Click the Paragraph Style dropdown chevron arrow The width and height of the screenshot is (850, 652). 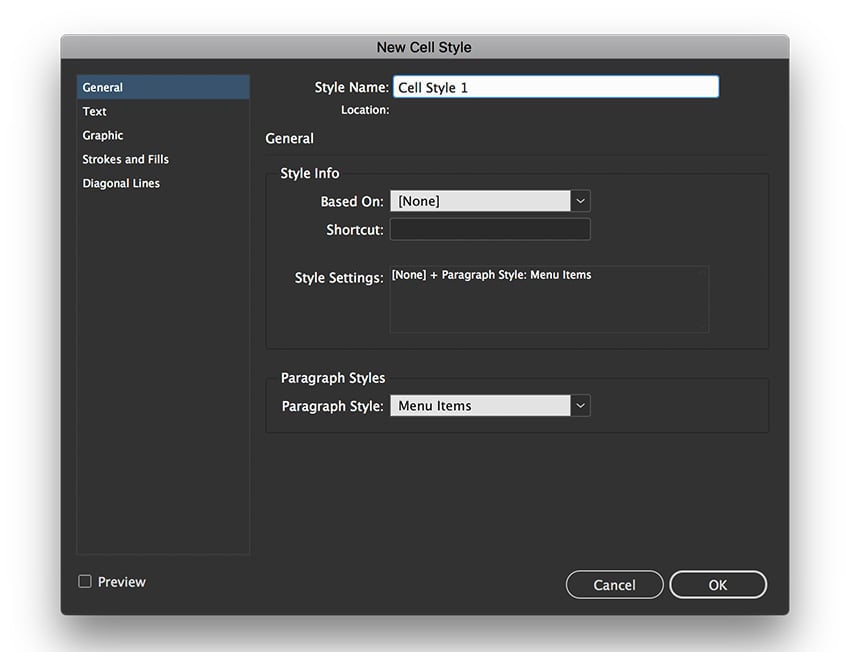coord(580,405)
